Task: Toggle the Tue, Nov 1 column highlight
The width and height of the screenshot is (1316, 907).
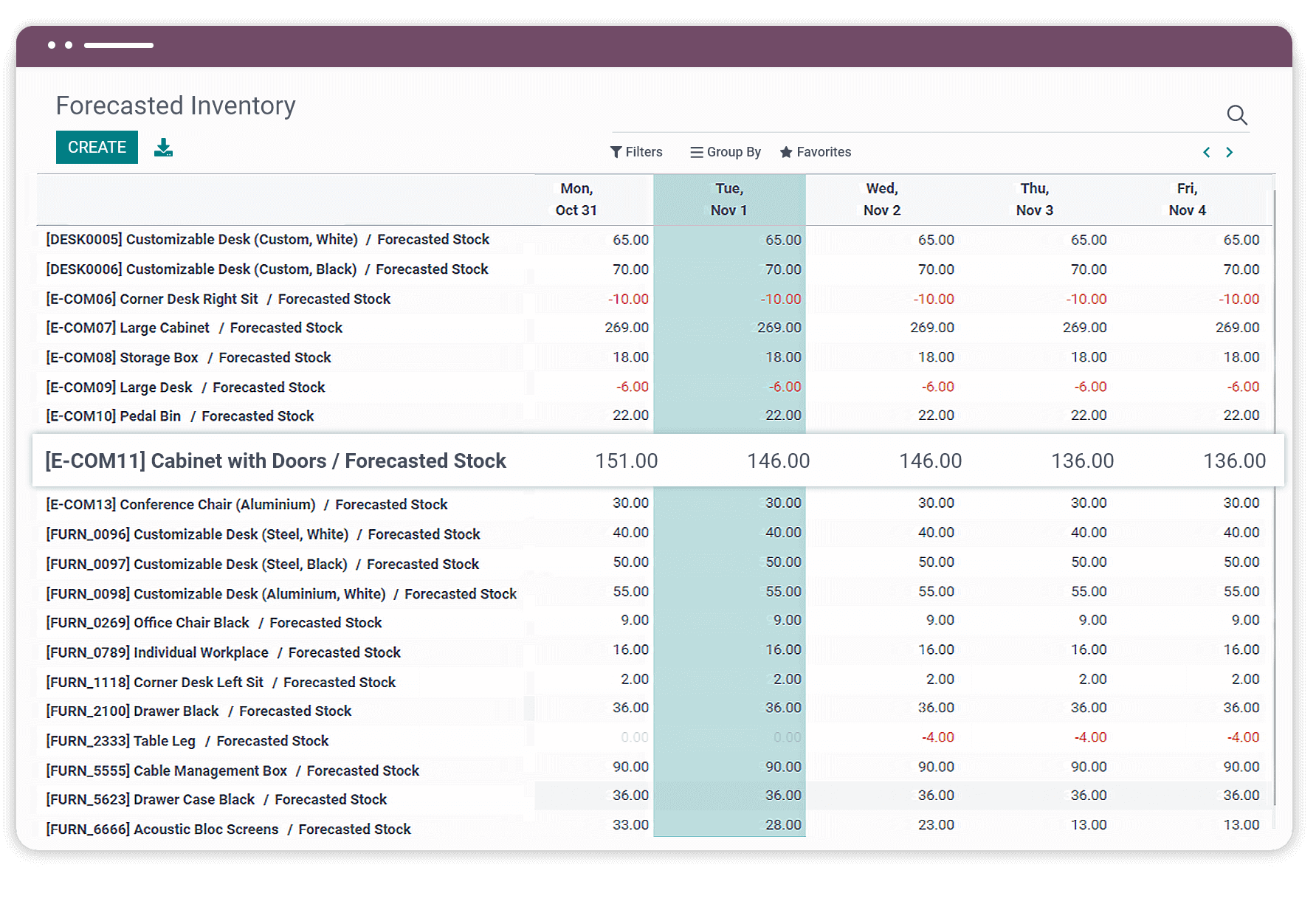Action: [728, 199]
